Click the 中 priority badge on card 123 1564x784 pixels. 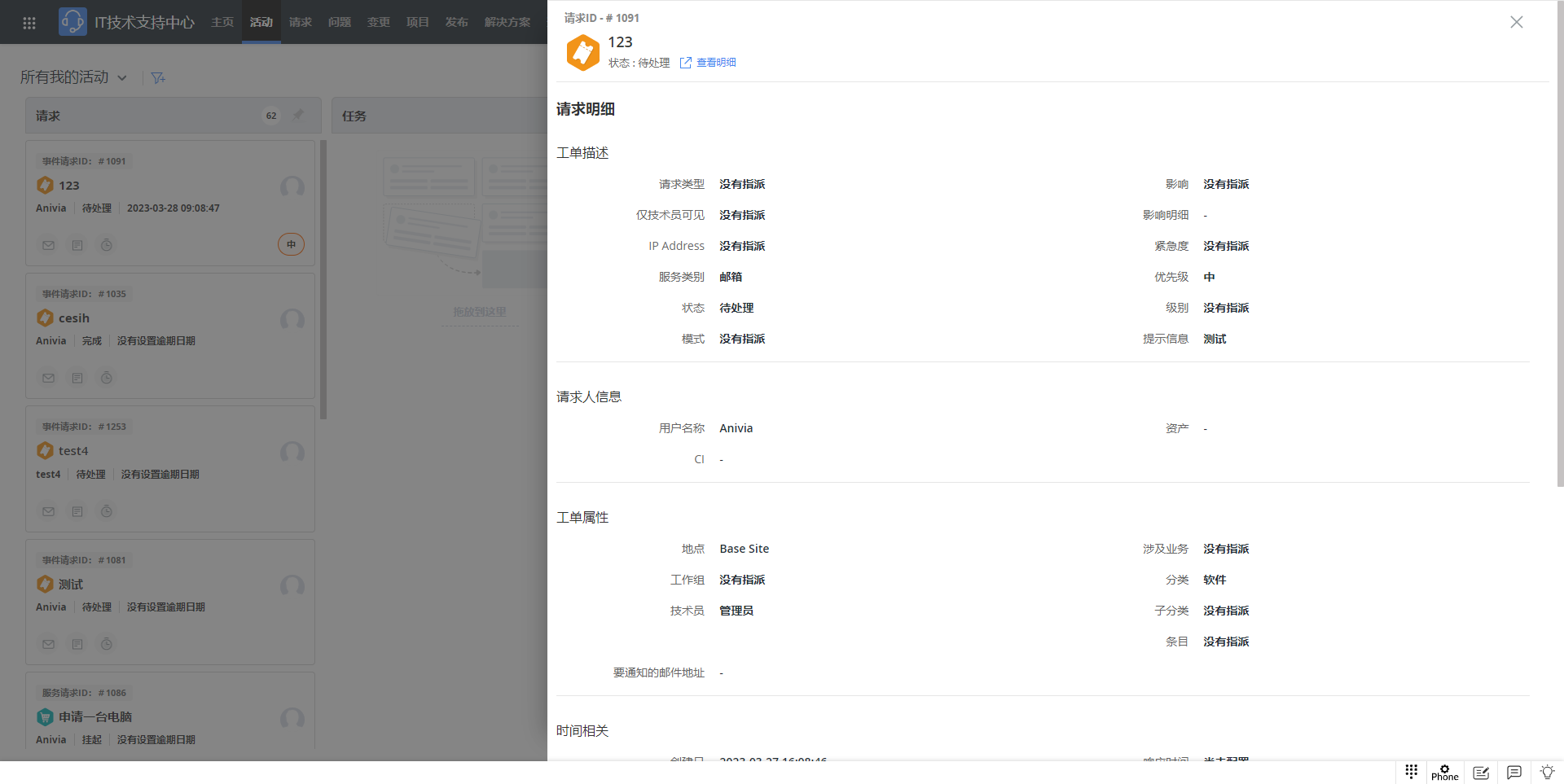[x=292, y=244]
